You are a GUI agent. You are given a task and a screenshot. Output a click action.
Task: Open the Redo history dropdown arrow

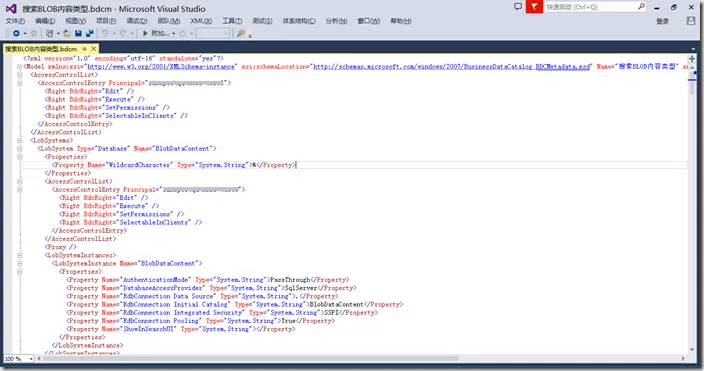(132, 33)
